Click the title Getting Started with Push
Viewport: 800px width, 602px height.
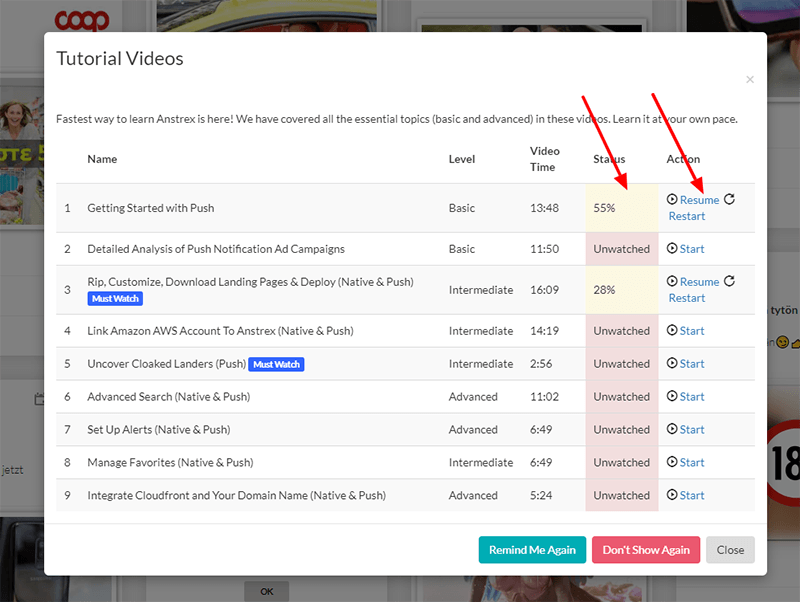pyautogui.click(x=151, y=208)
